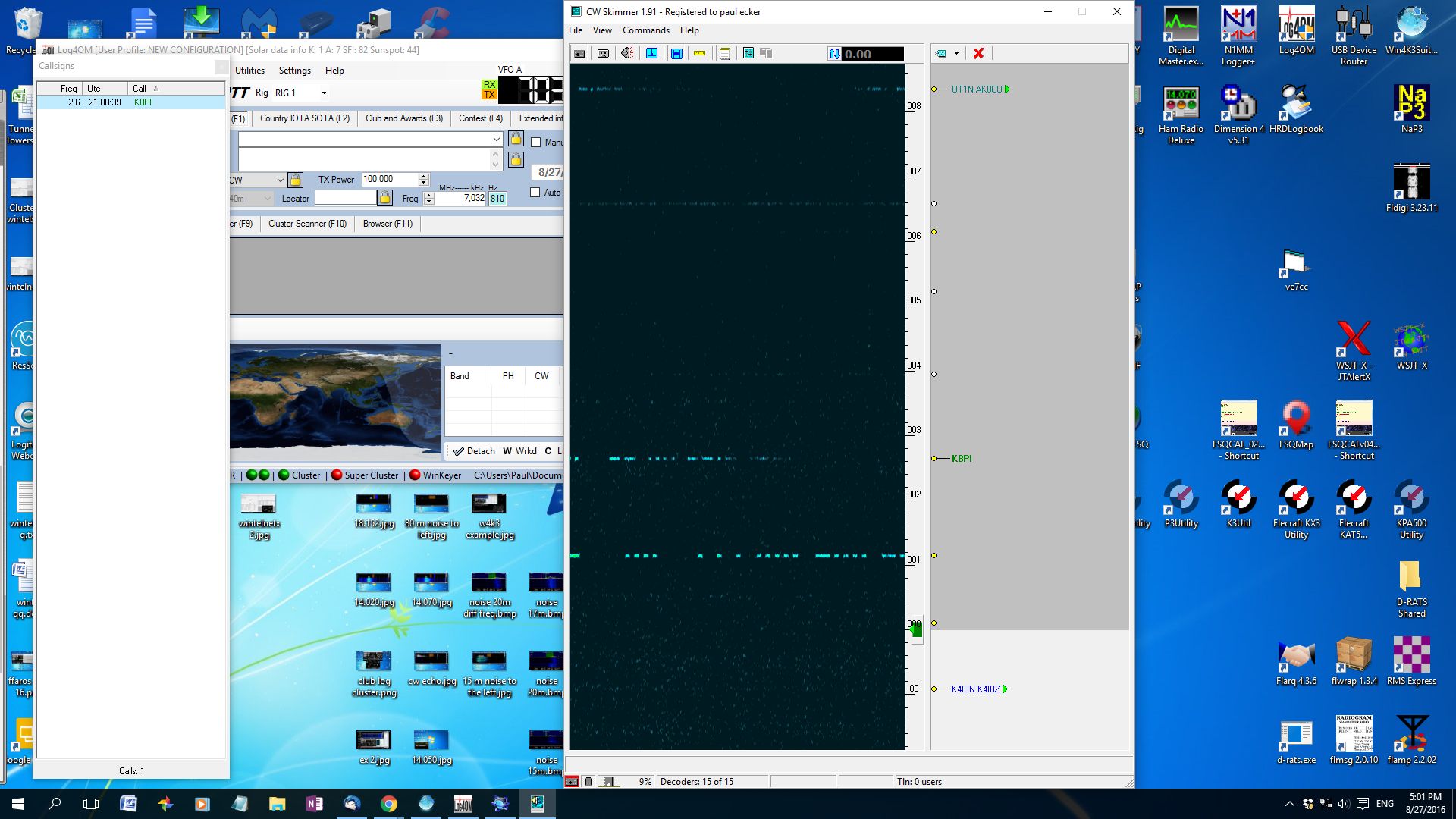Image resolution: width=1456 pixels, height=819 pixels.
Task: Open the 40m band dropdown
Action: [267, 198]
